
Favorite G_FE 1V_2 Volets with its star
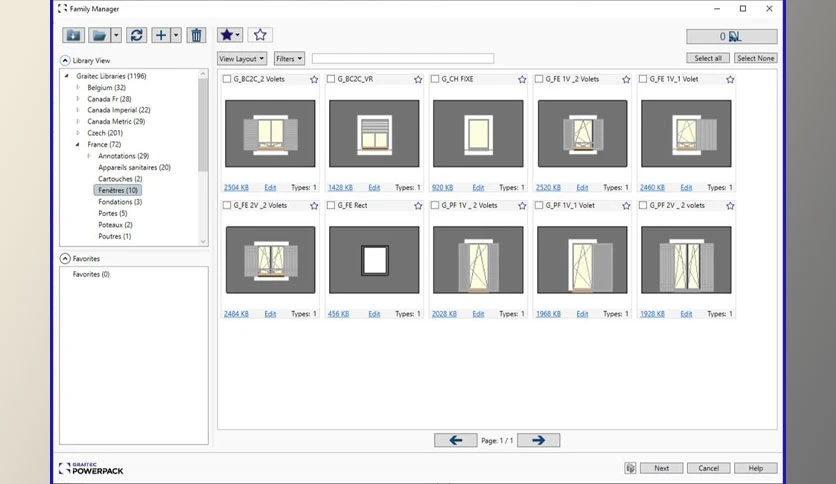626,79
